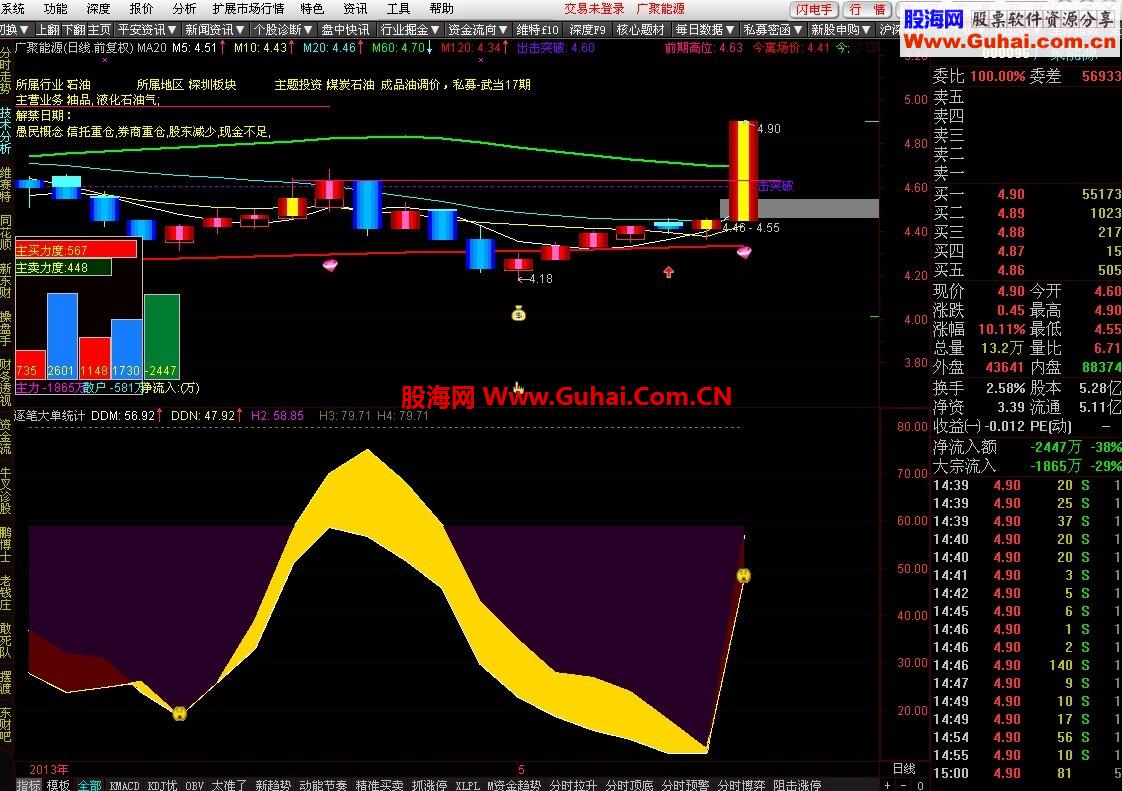Viewport: 1122px width, 791px height.
Task: Select the M资金趋势 indicator tab
Action: [x=514, y=785]
